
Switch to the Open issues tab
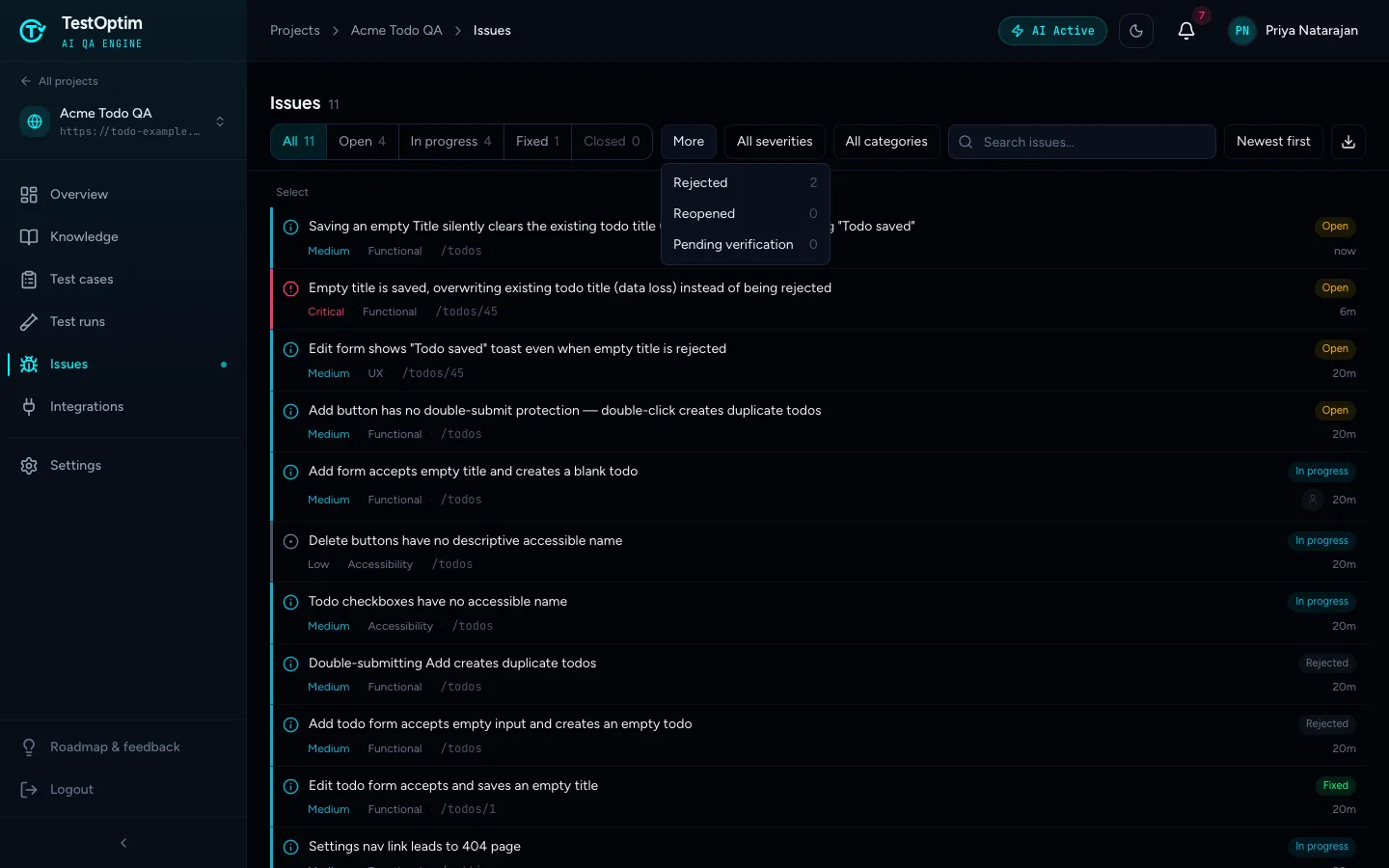(363, 142)
